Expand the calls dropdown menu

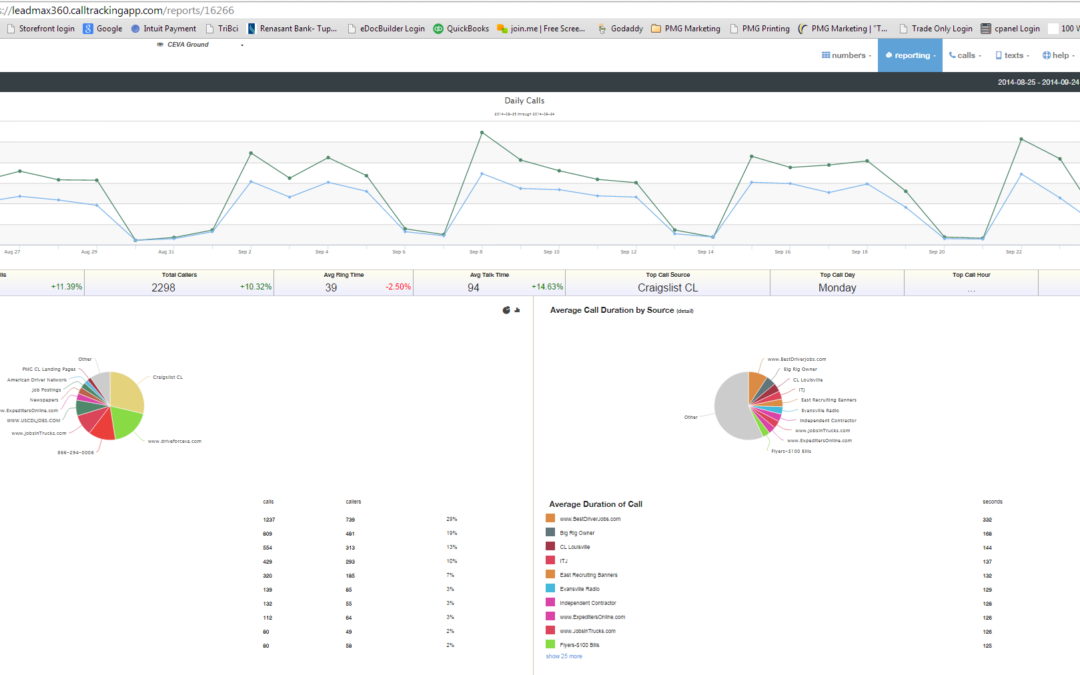click(965, 56)
